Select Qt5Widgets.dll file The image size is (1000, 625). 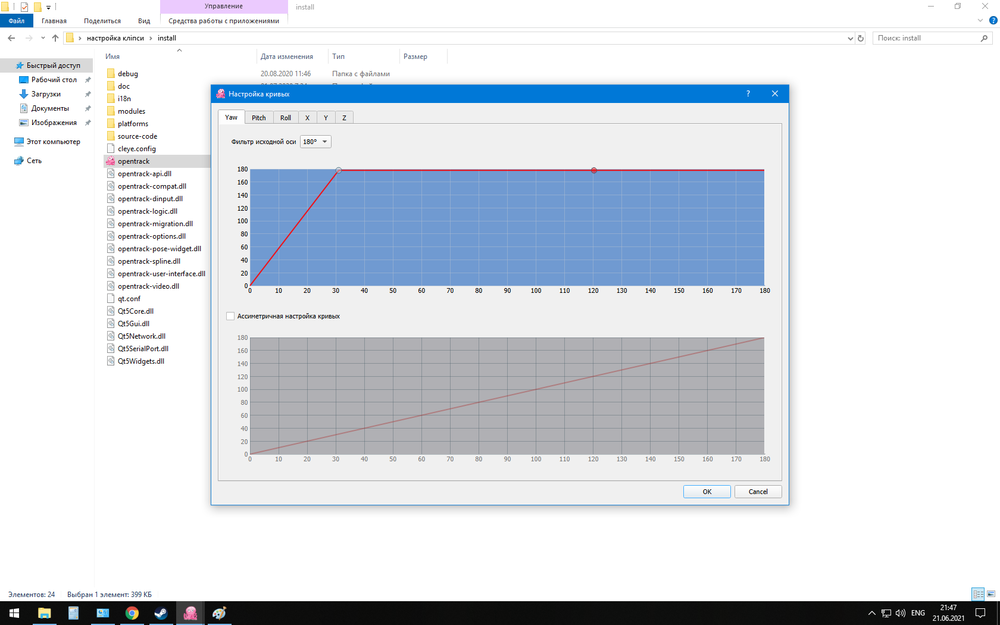coord(140,361)
